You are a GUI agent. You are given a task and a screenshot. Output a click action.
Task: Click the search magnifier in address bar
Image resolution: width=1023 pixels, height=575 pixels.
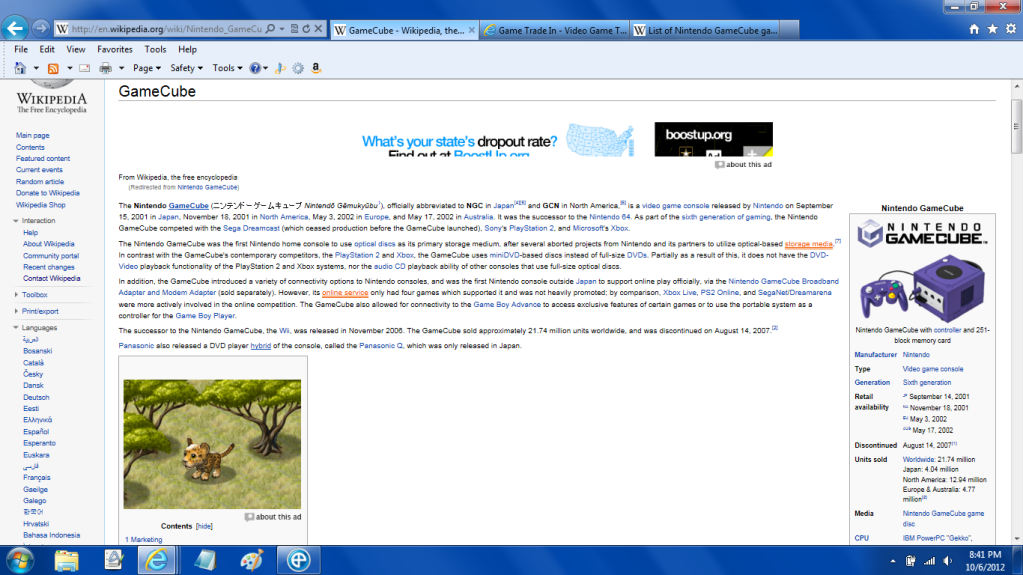(x=270, y=29)
